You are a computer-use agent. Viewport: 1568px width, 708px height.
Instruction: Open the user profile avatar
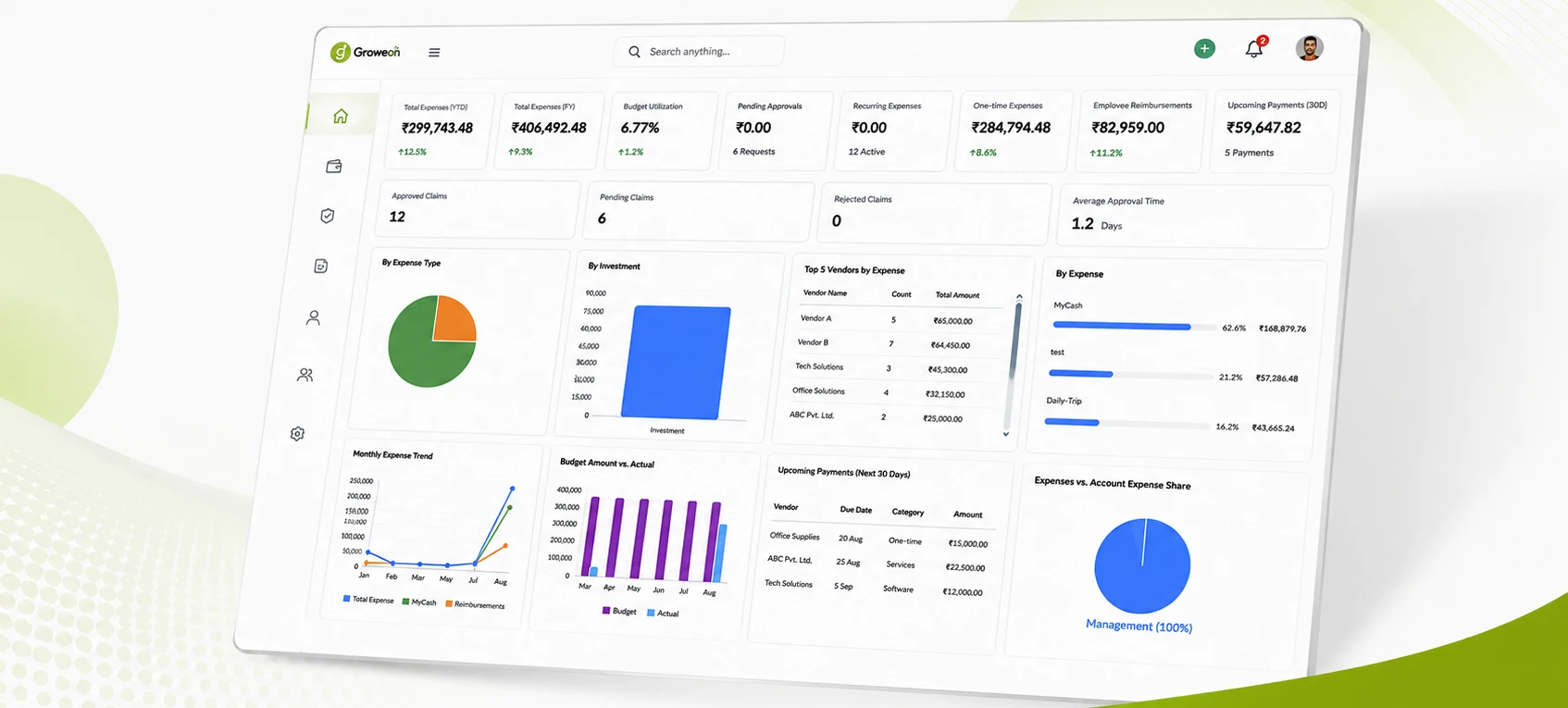[x=1309, y=48]
